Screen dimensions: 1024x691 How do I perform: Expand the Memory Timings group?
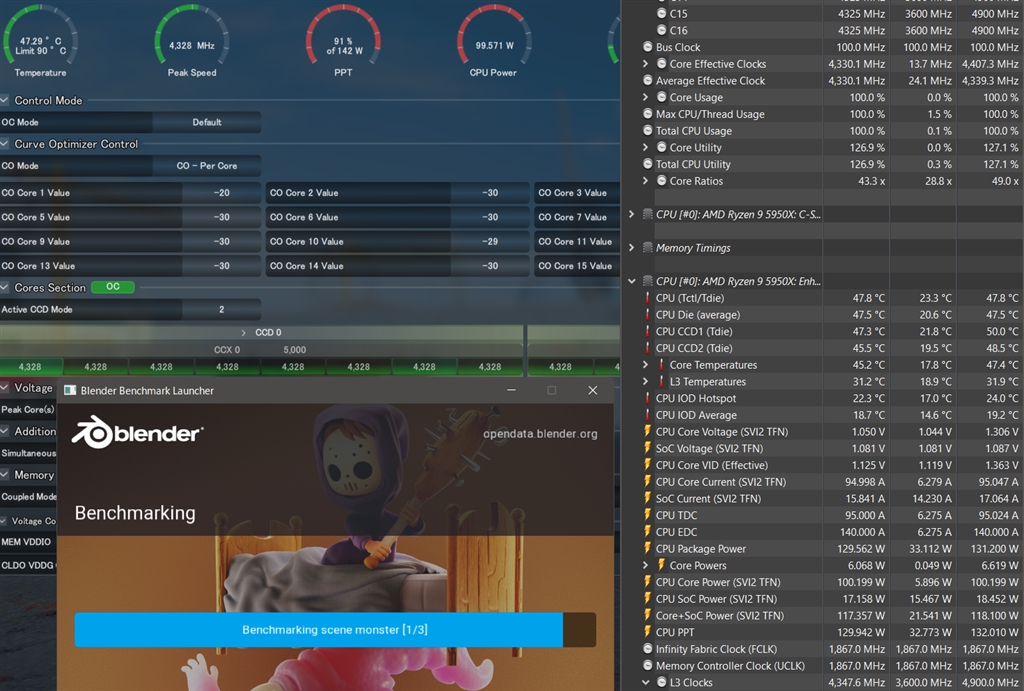[632, 248]
